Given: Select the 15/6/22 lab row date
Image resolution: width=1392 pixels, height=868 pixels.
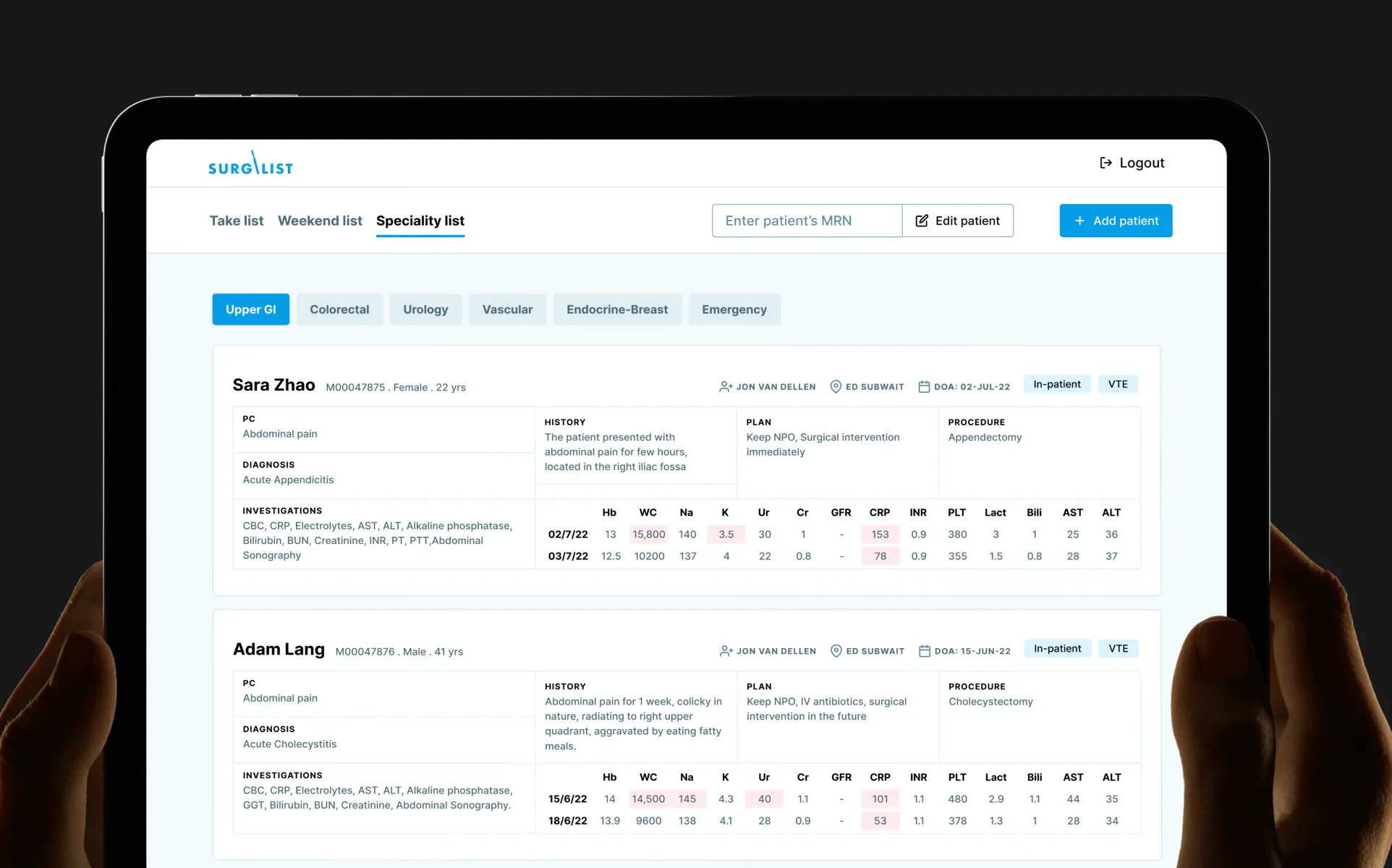Looking at the screenshot, I should pyautogui.click(x=568, y=799).
